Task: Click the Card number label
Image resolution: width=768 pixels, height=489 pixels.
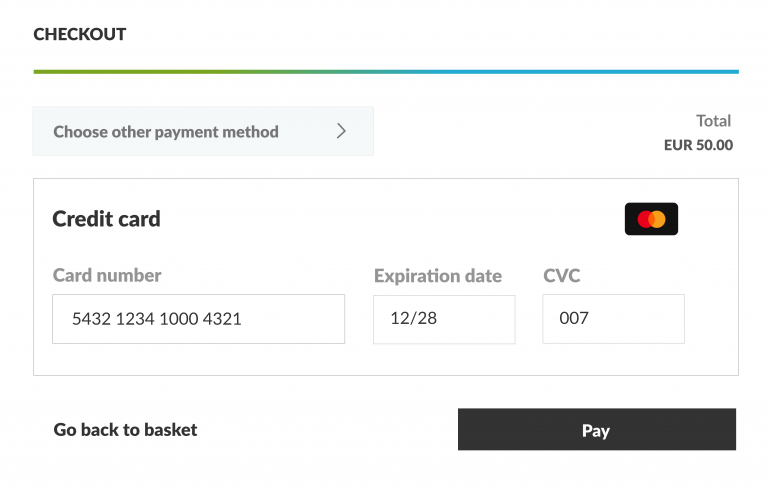Action: pyautogui.click(x=107, y=275)
